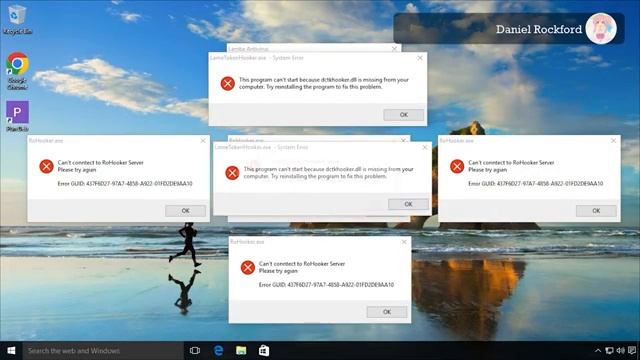The width and height of the screenshot is (640, 360).
Task: Close the RoHooker window hidden behind the middle dialog
Action: pos(403,140)
